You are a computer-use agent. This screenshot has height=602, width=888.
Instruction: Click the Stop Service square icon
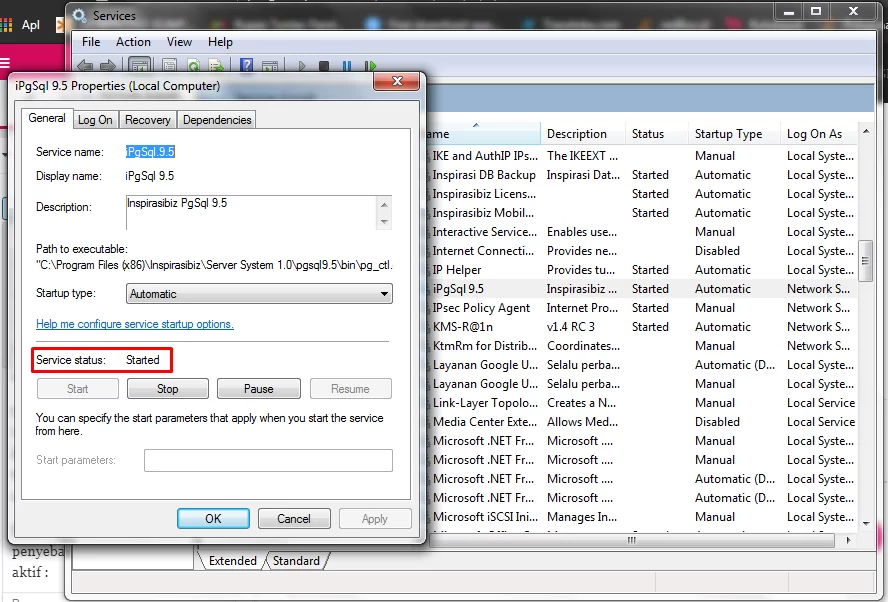[x=324, y=66]
